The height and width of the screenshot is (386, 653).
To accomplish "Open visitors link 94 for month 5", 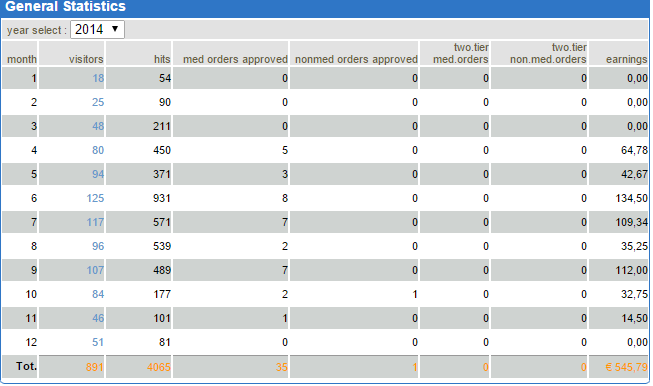I will coord(98,174).
